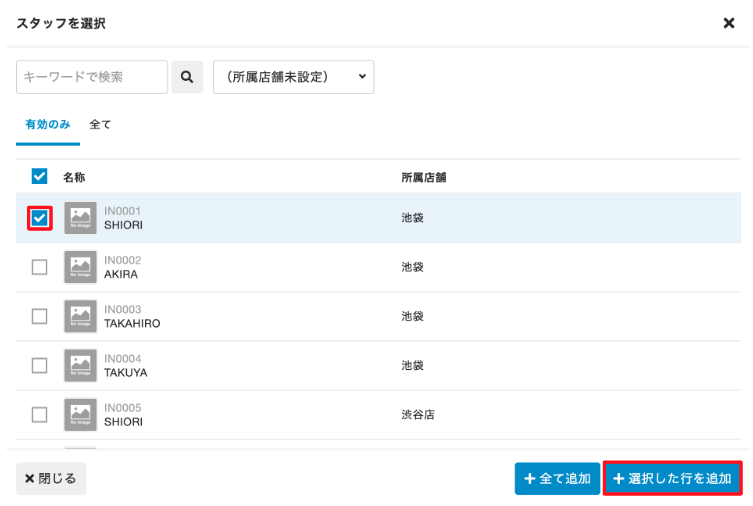Uncheck the checkbox for IN0001 SHIORI
Screen dimensions: 753x506
[x=40, y=218]
